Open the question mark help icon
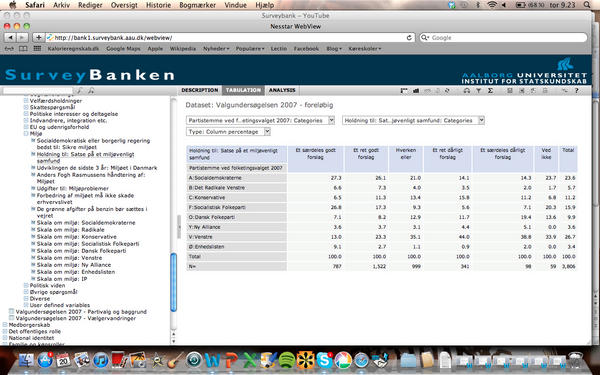 coord(577,91)
